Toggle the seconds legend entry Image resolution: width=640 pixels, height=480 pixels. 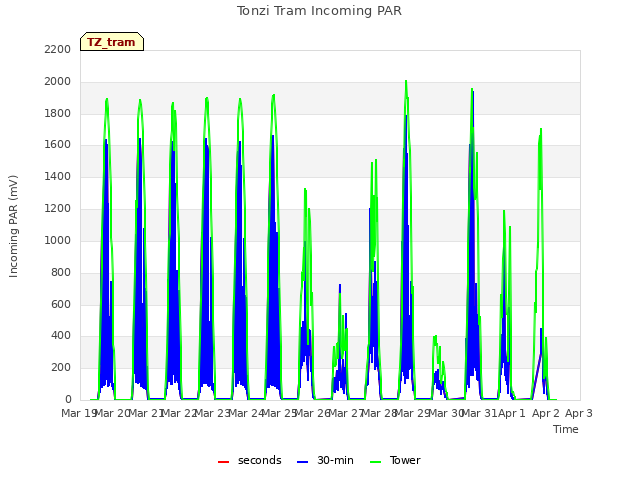pyautogui.click(x=249, y=460)
